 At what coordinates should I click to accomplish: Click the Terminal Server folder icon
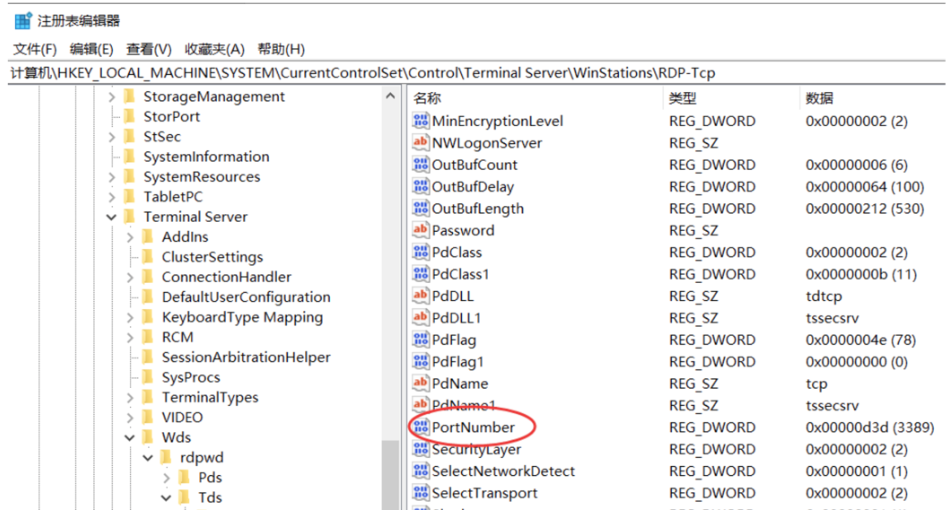(129, 217)
